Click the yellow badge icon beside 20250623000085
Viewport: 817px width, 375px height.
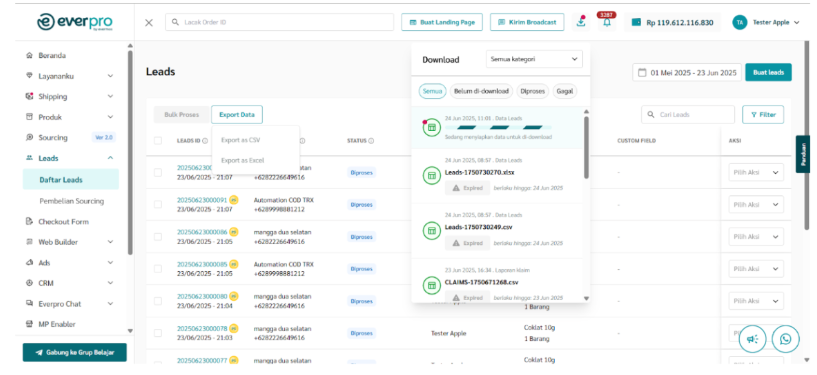(x=234, y=264)
